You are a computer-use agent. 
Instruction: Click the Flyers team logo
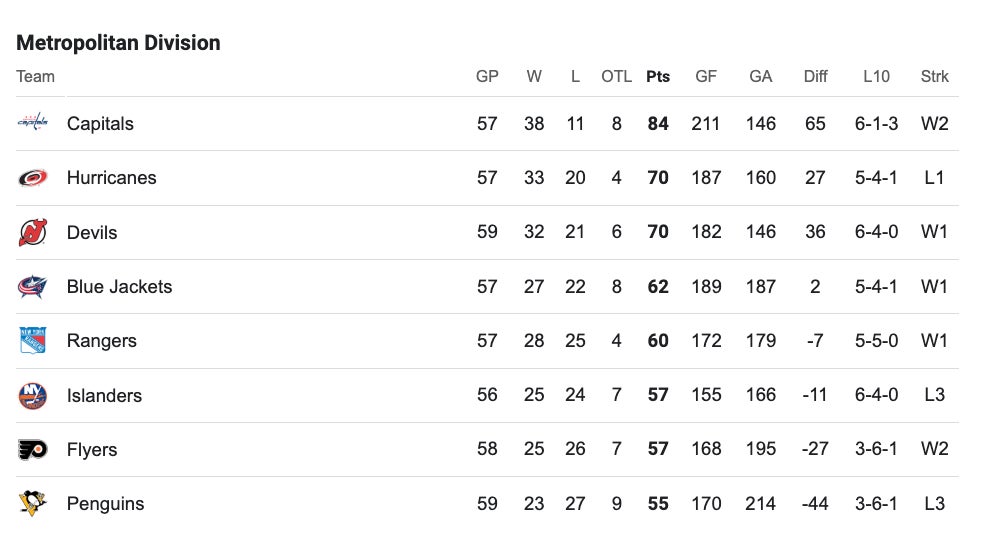32,450
